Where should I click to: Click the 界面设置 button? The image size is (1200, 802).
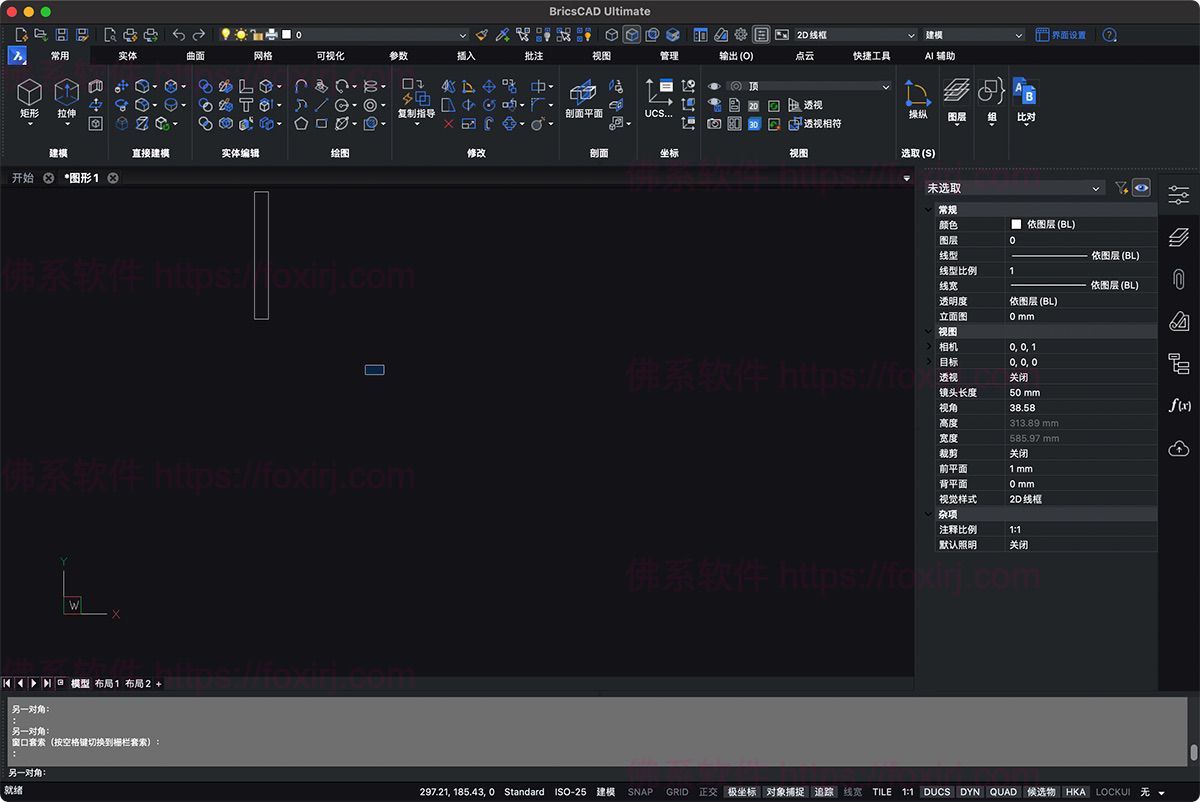[x=1061, y=35]
